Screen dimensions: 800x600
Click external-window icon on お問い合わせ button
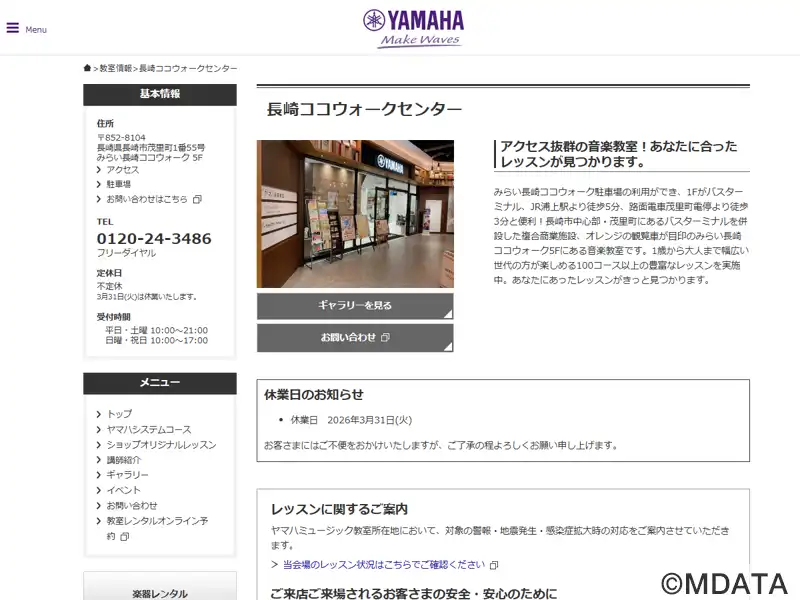pyautogui.click(x=385, y=337)
